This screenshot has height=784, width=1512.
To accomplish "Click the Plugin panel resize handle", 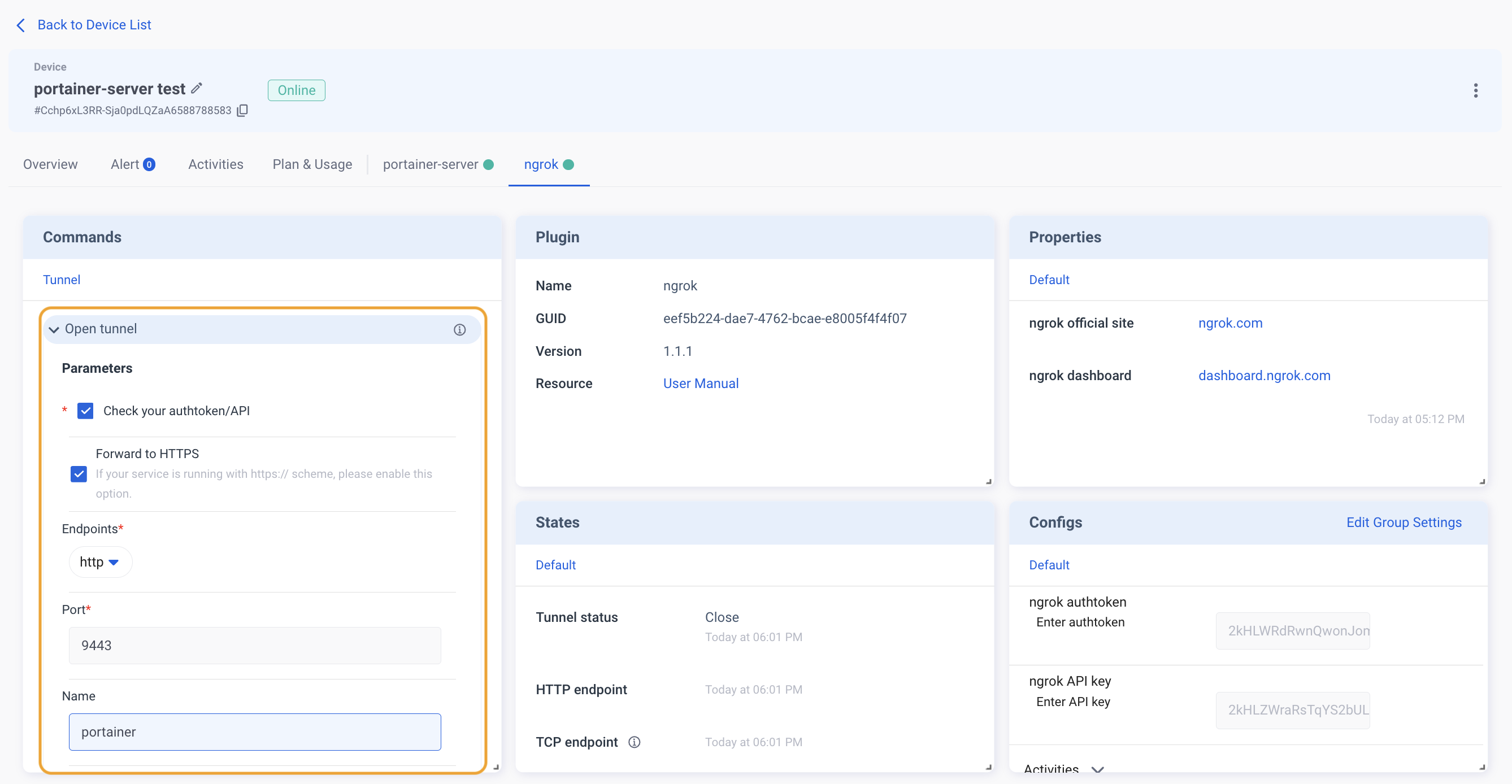I will 988,482.
